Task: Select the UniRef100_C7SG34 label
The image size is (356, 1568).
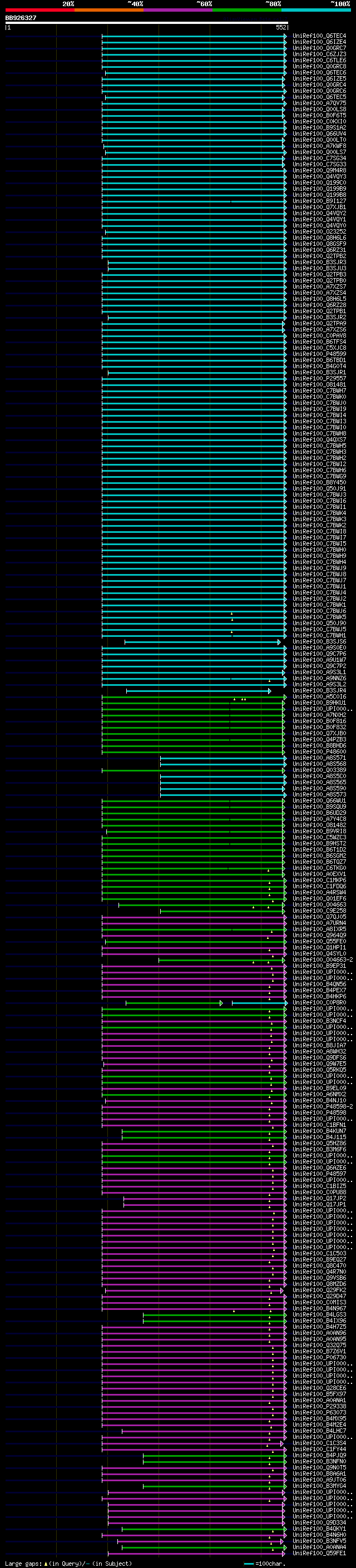Action: (x=319, y=159)
